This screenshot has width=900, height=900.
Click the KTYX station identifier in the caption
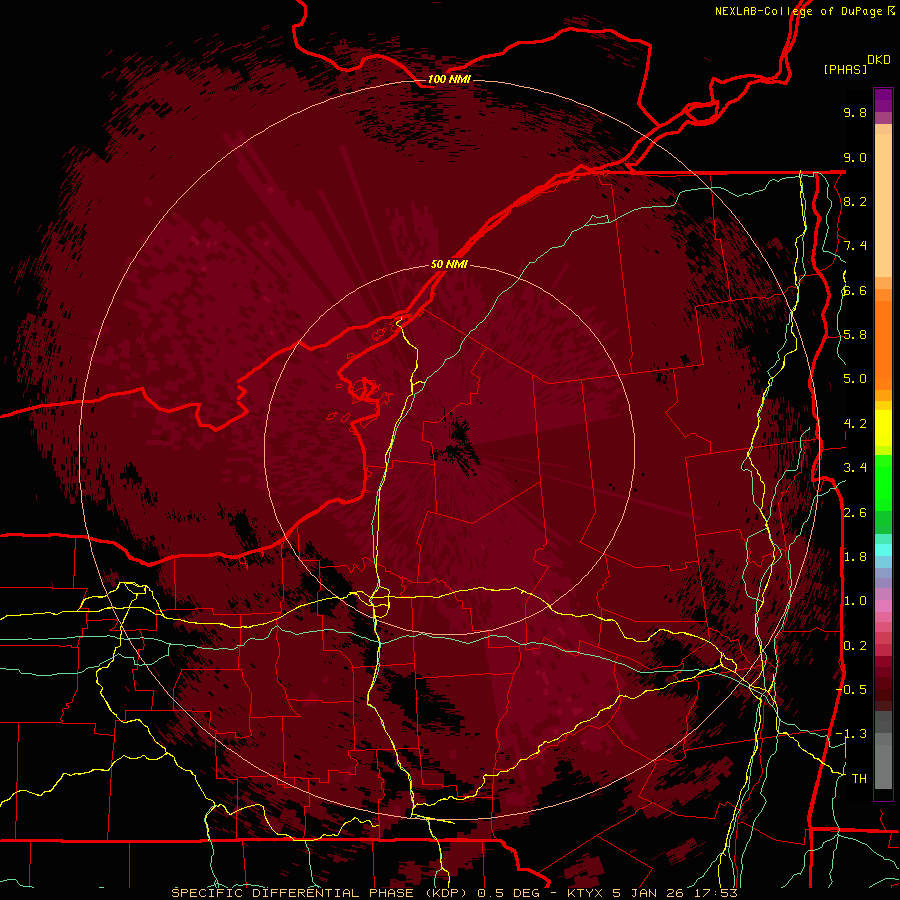coord(586,893)
